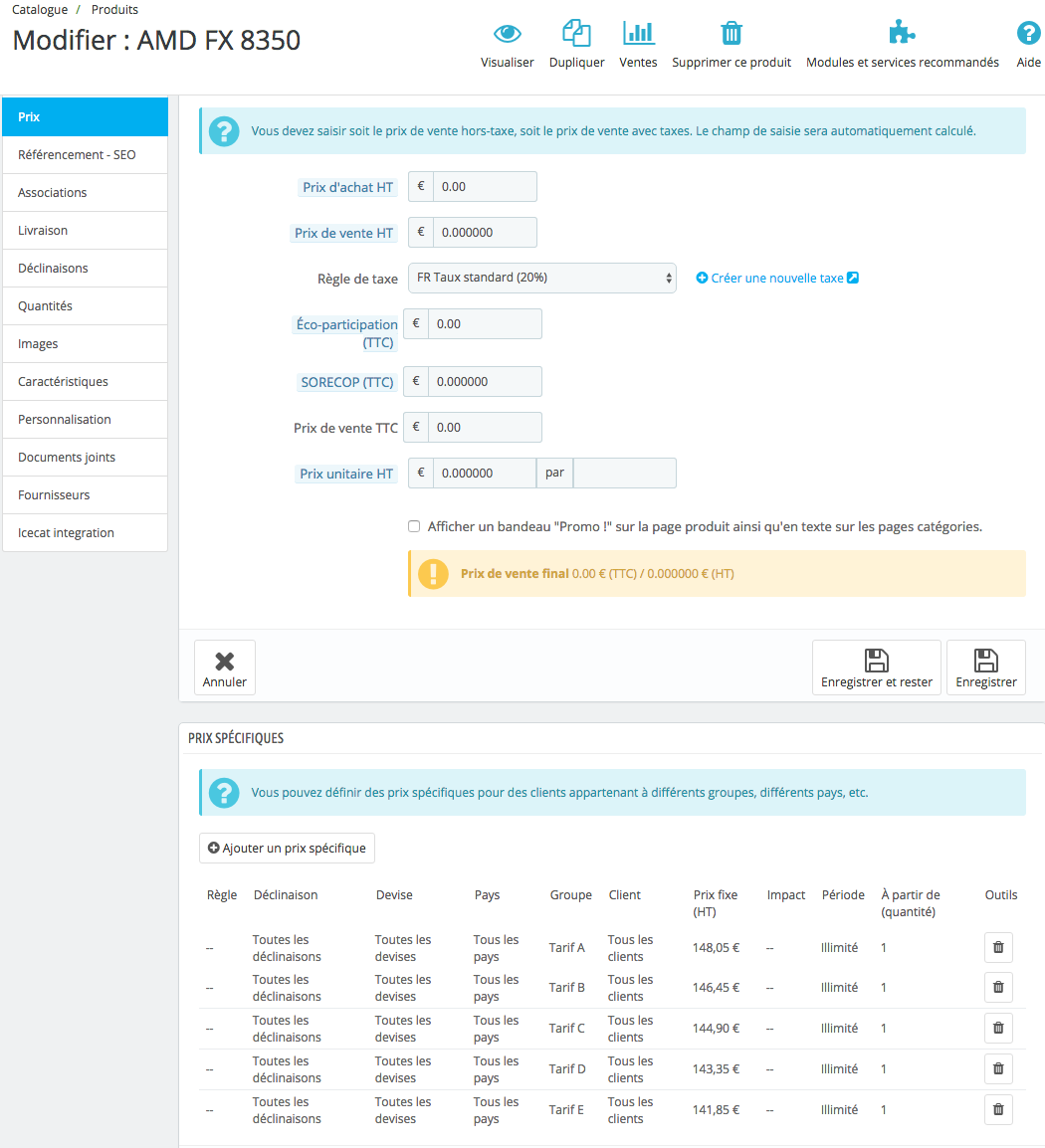The width and height of the screenshot is (1045, 1148).
Task: Delete the Tarif E specific price
Action: 998,1110
